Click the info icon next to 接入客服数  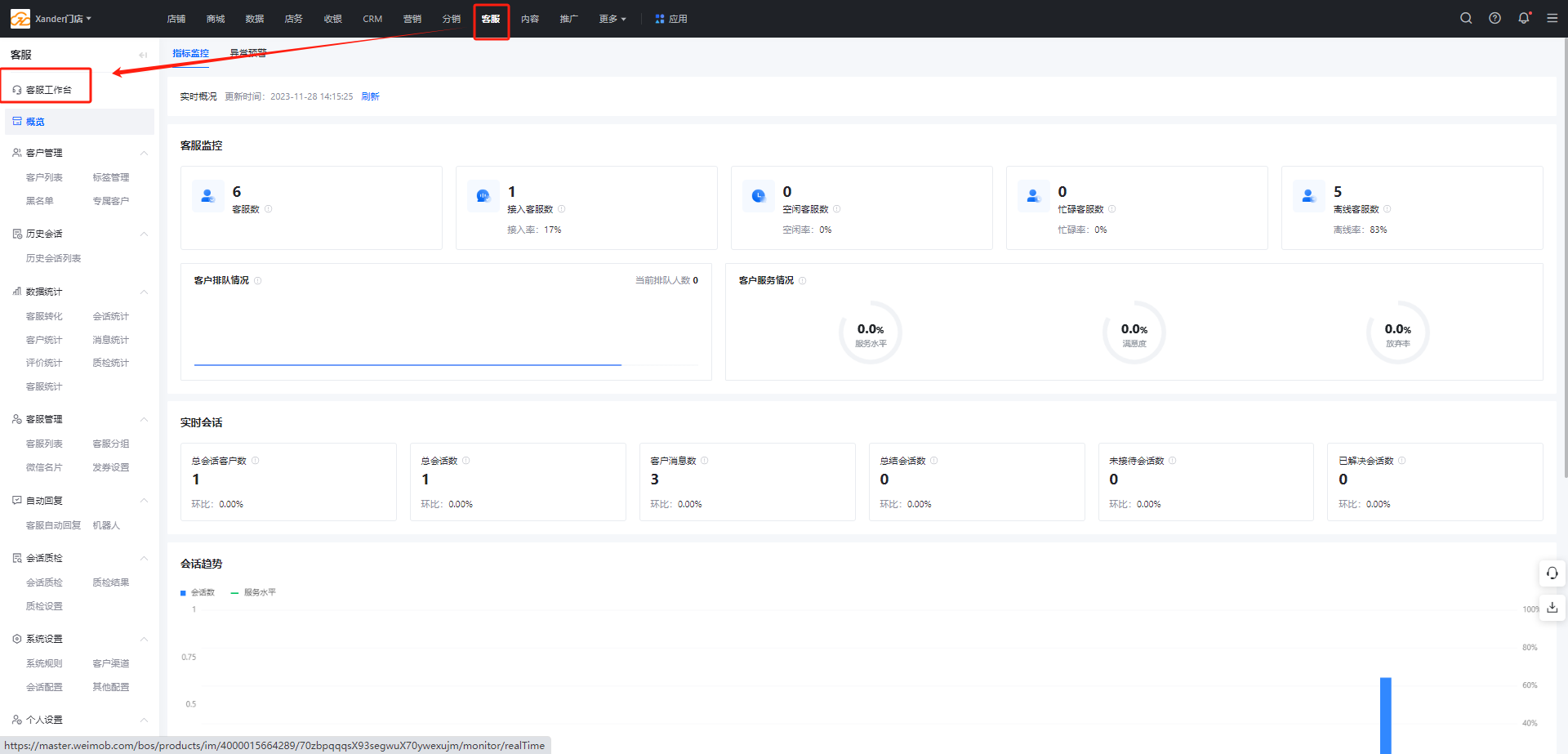562,209
